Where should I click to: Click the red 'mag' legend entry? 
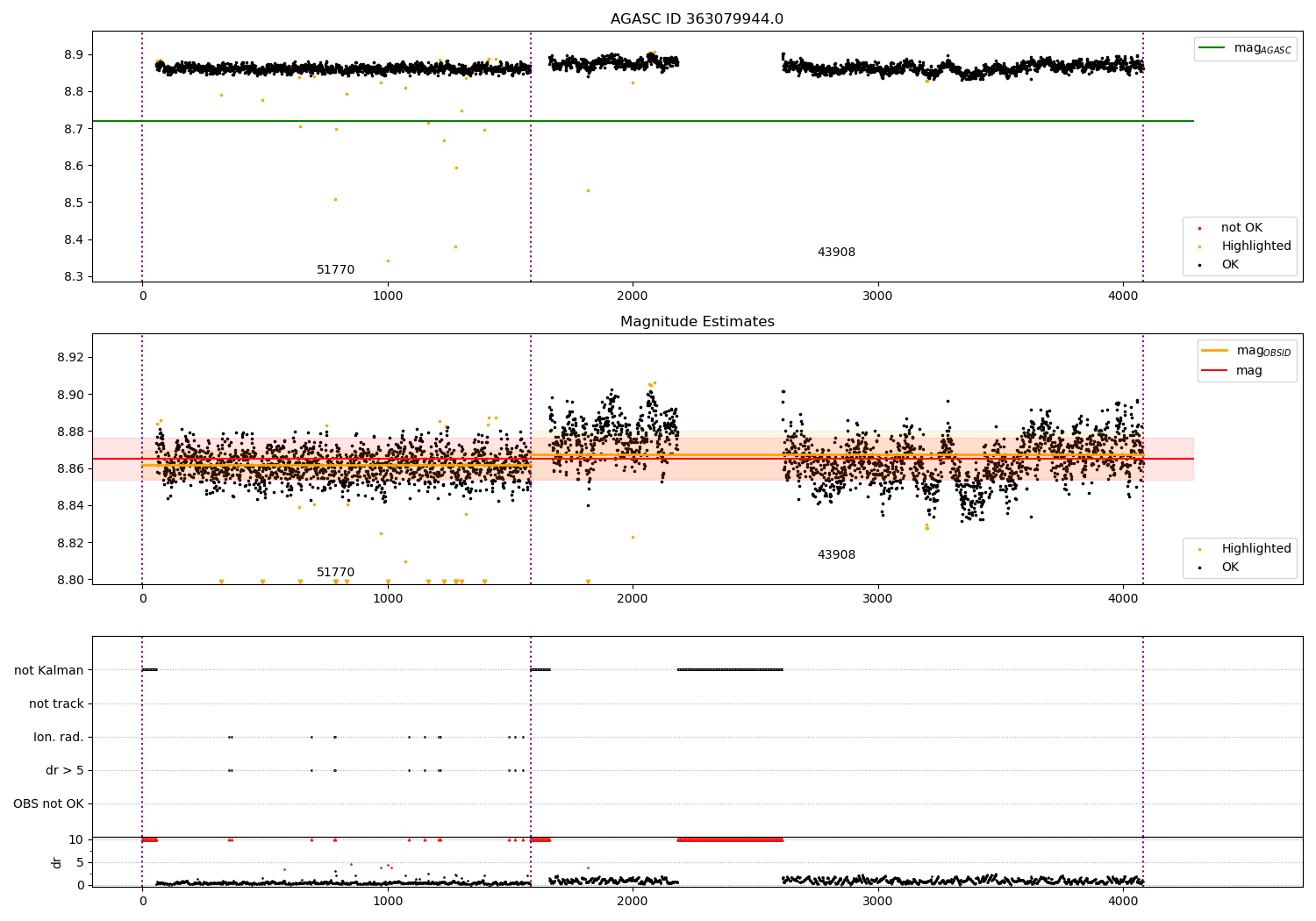point(1233,370)
